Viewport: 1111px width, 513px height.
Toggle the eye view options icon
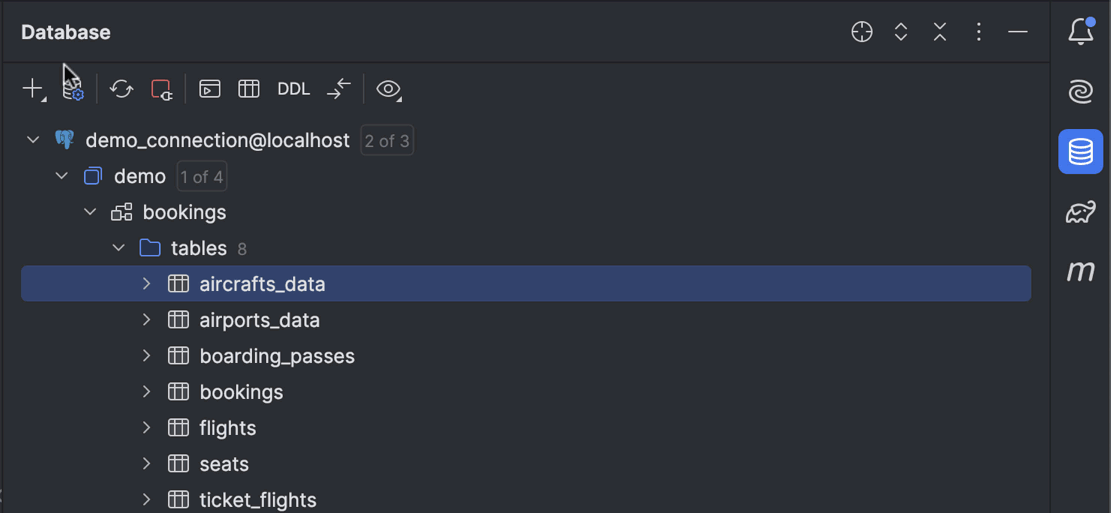coord(388,89)
